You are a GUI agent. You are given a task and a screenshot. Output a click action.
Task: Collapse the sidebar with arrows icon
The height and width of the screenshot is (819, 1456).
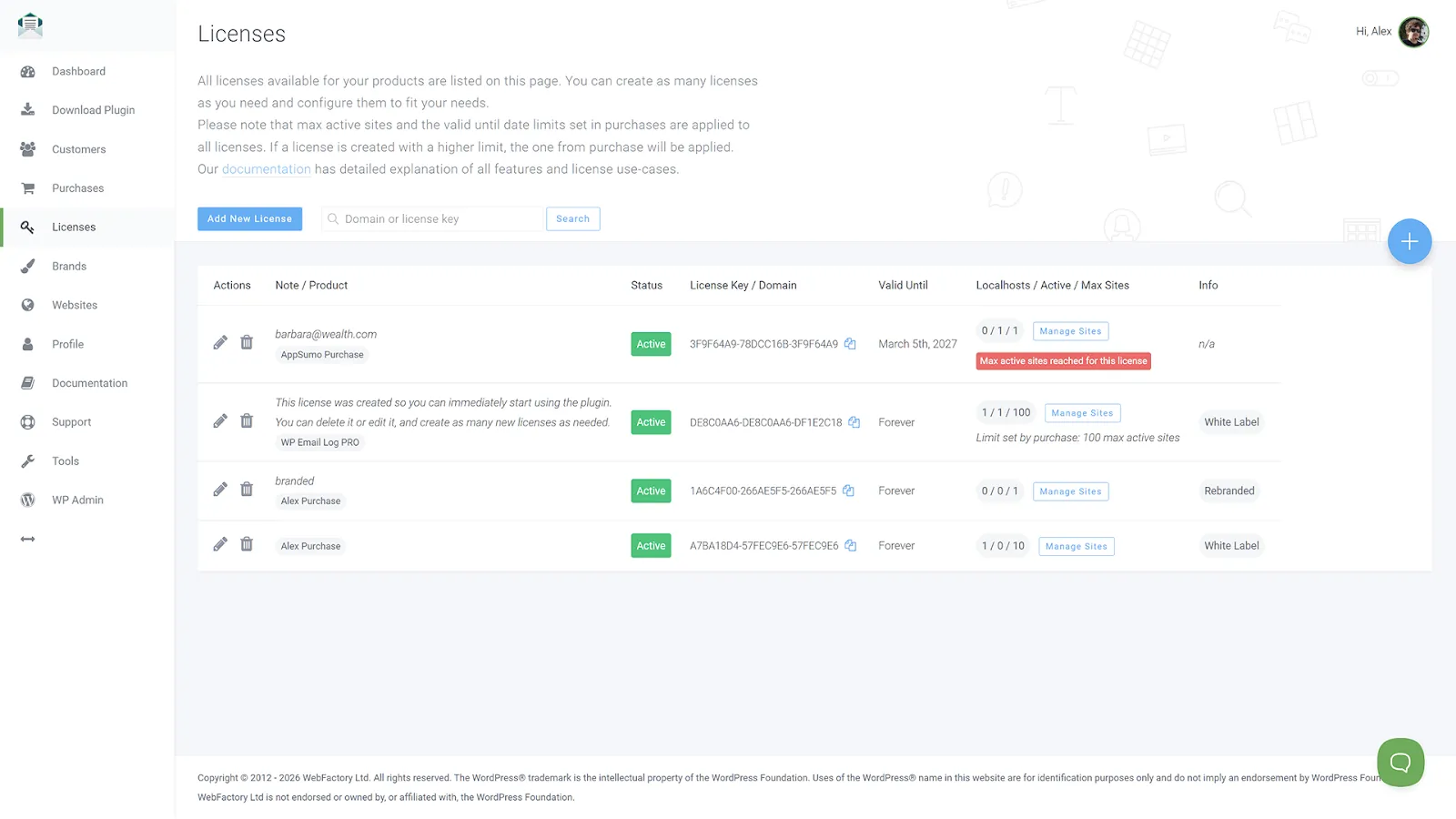pyautogui.click(x=28, y=540)
